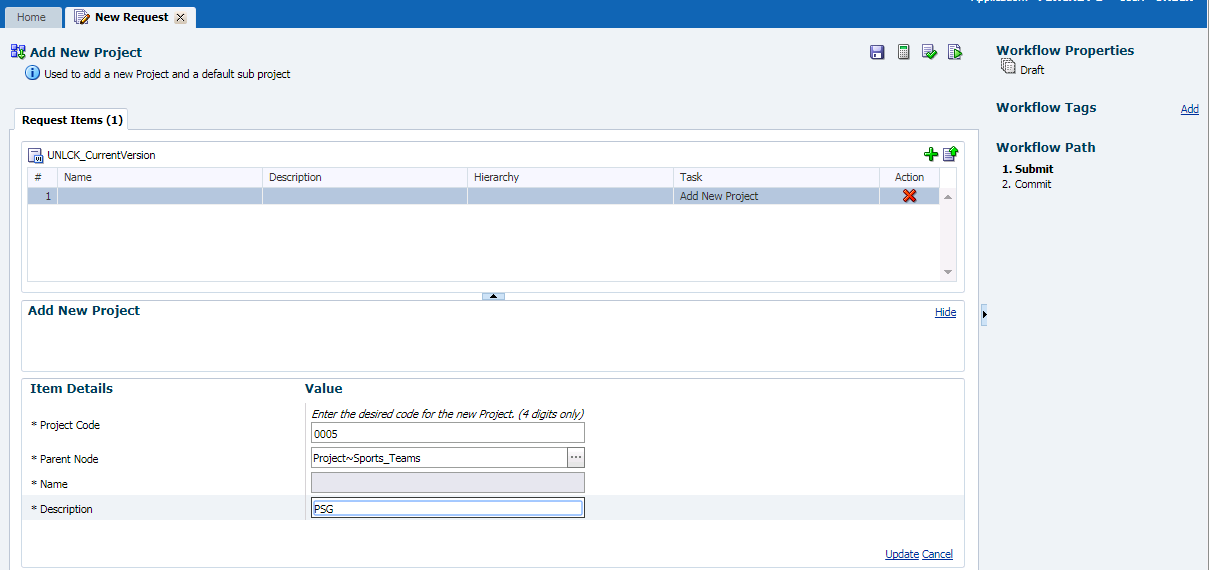Open the Parent Node browse ellipsis button
Screen dimensions: 1209x570
click(575, 457)
